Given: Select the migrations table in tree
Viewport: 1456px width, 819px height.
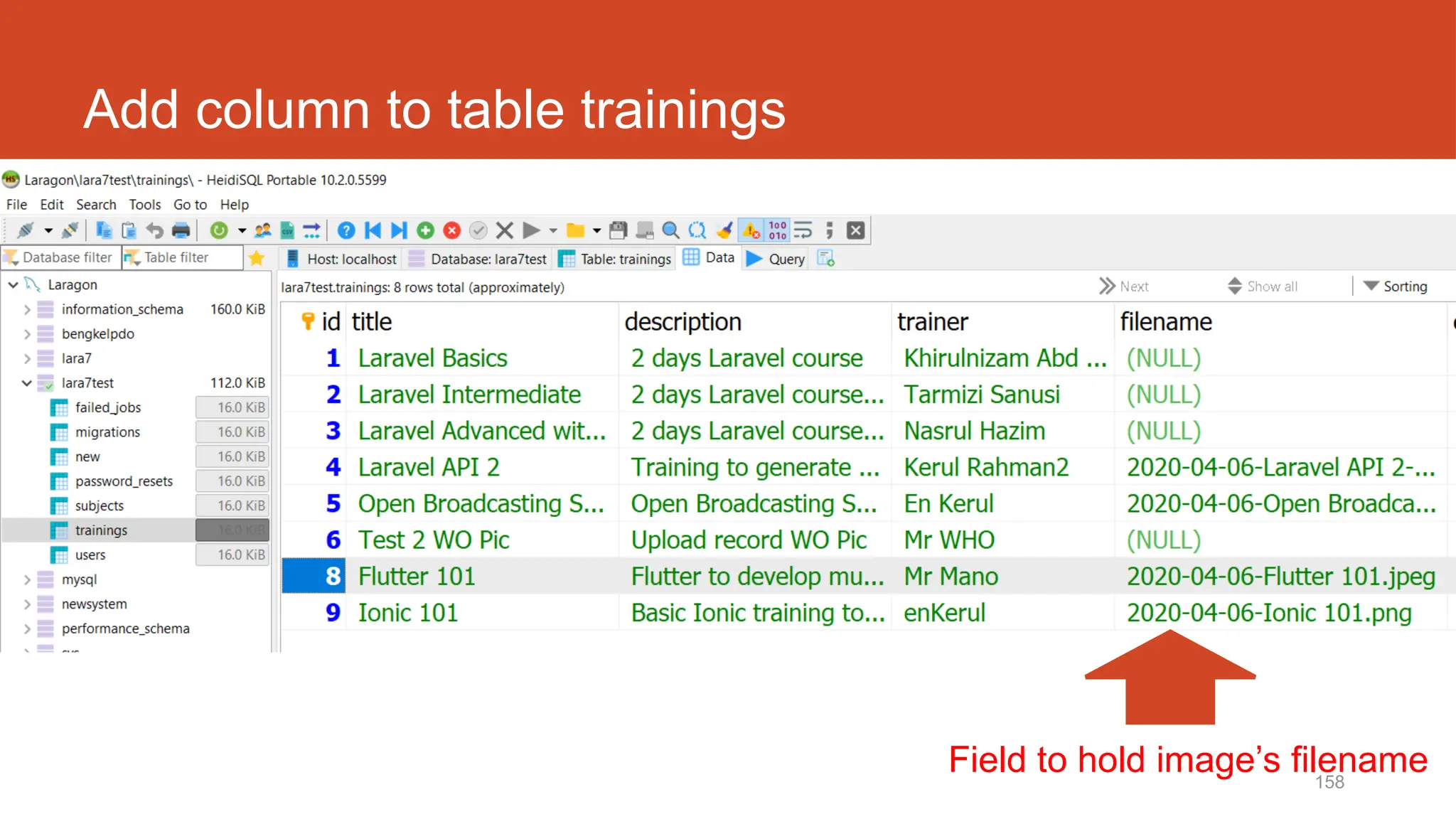Looking at the screenshot, I should click(107, 432).
